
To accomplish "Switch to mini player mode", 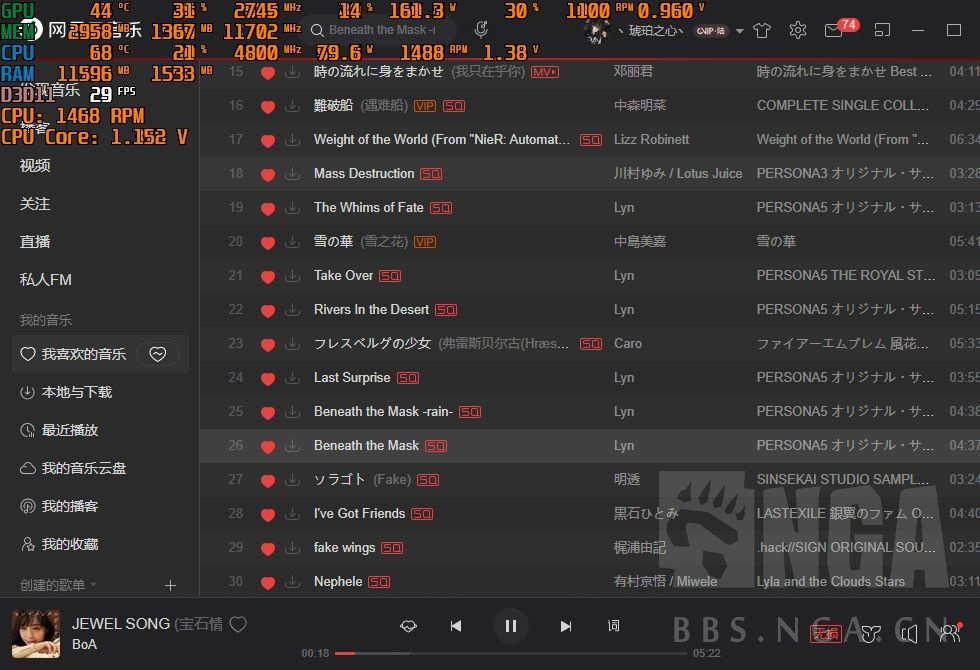I will [882, 30].
